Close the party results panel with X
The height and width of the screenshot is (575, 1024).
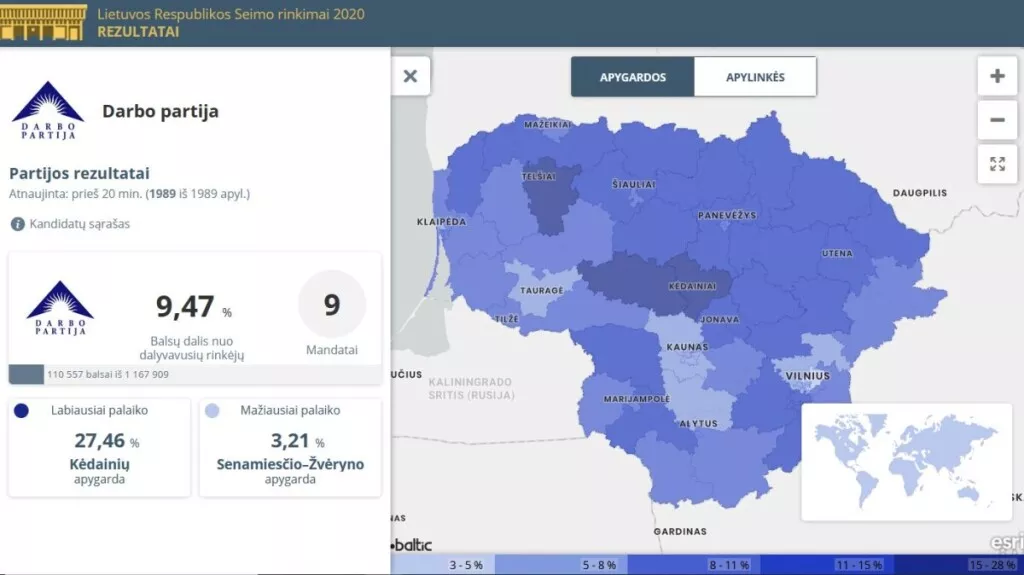click(410, 76)
